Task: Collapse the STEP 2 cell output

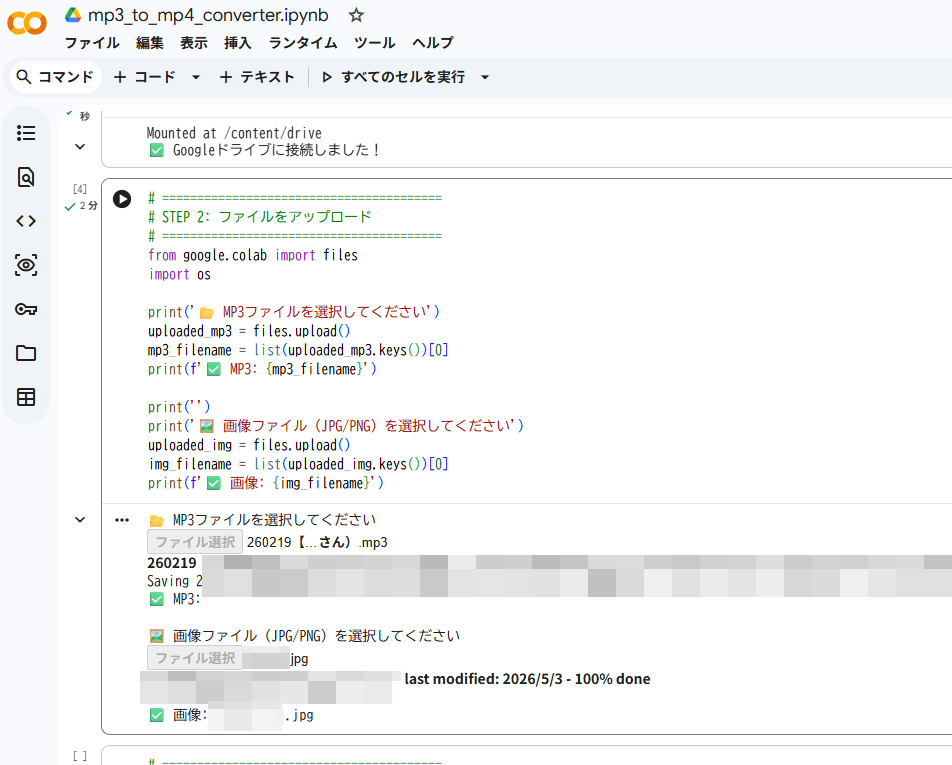Action: pos(80,520)
